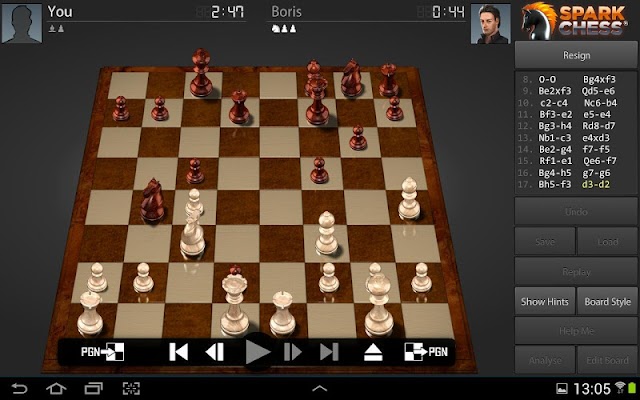Select the black knight on b4

(152, 200)
